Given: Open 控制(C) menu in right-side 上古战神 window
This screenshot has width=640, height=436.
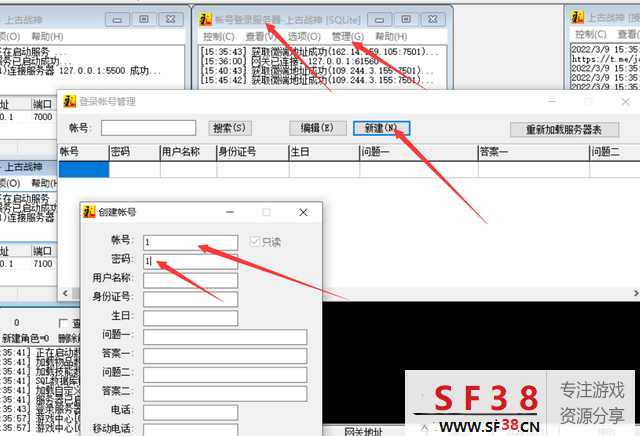Looking at the screenshot, I should click(591, 34).
